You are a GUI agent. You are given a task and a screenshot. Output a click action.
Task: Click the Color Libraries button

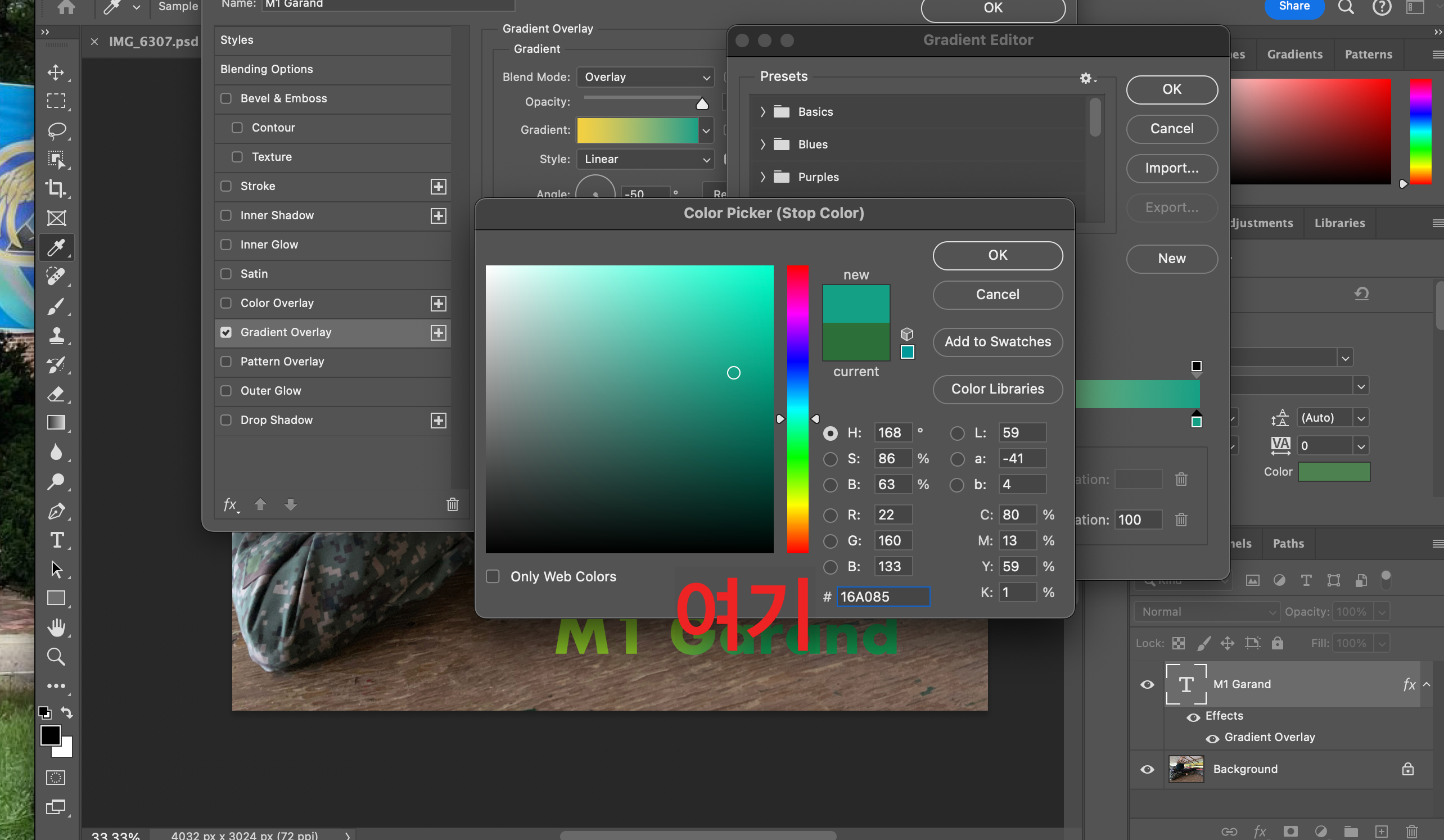pos(997,389)
